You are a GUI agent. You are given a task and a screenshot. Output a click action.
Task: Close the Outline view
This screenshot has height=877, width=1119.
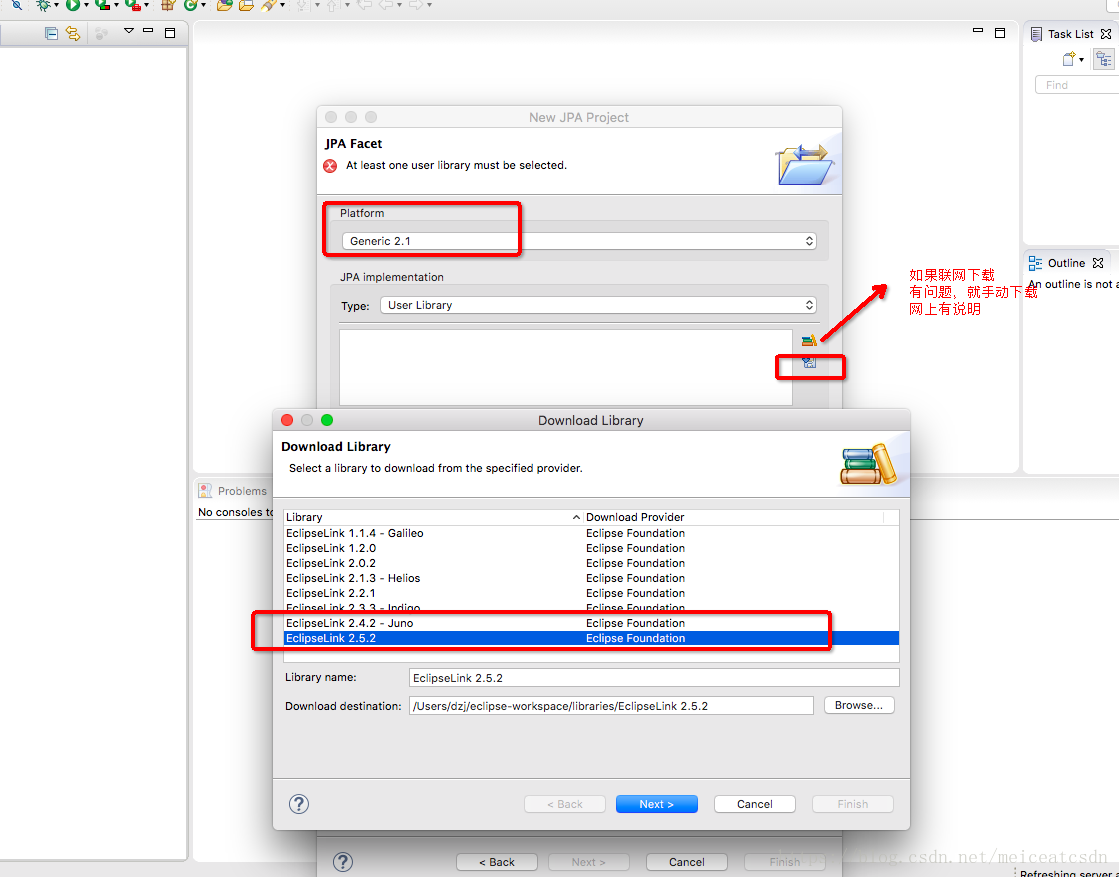coord(1098,263)
